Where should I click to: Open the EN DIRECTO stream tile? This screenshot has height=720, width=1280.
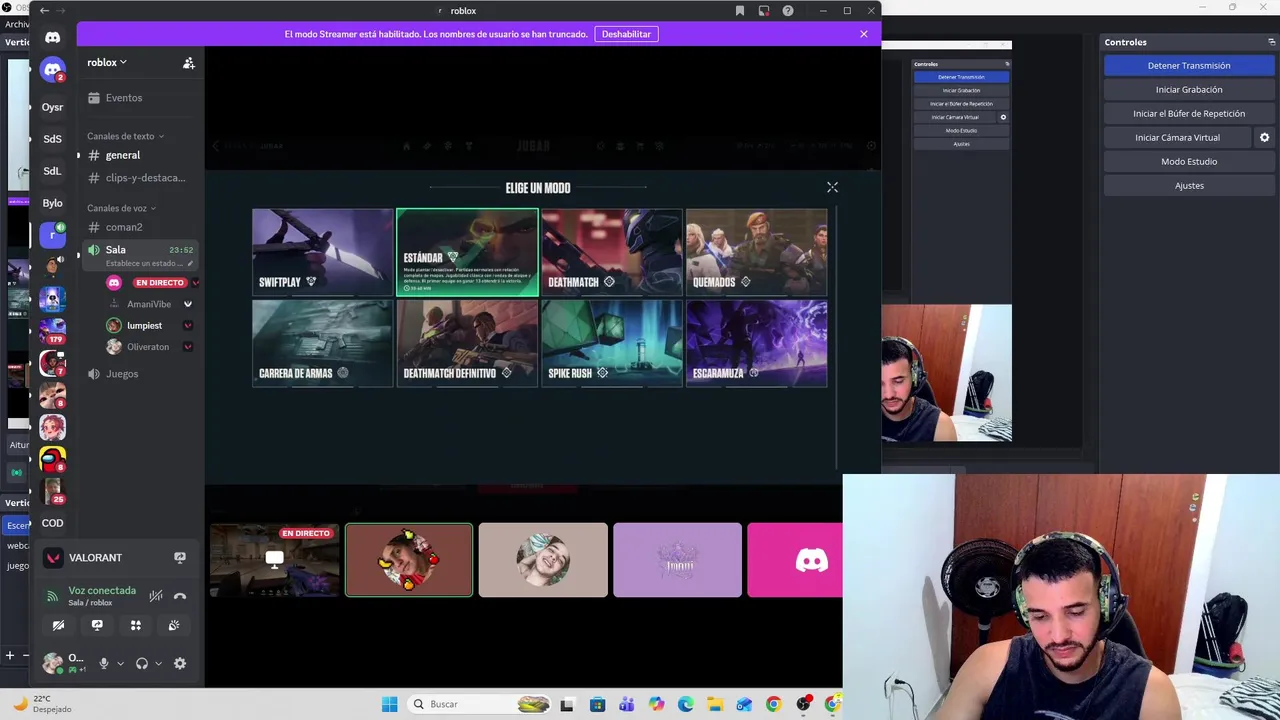click(274, 560)
